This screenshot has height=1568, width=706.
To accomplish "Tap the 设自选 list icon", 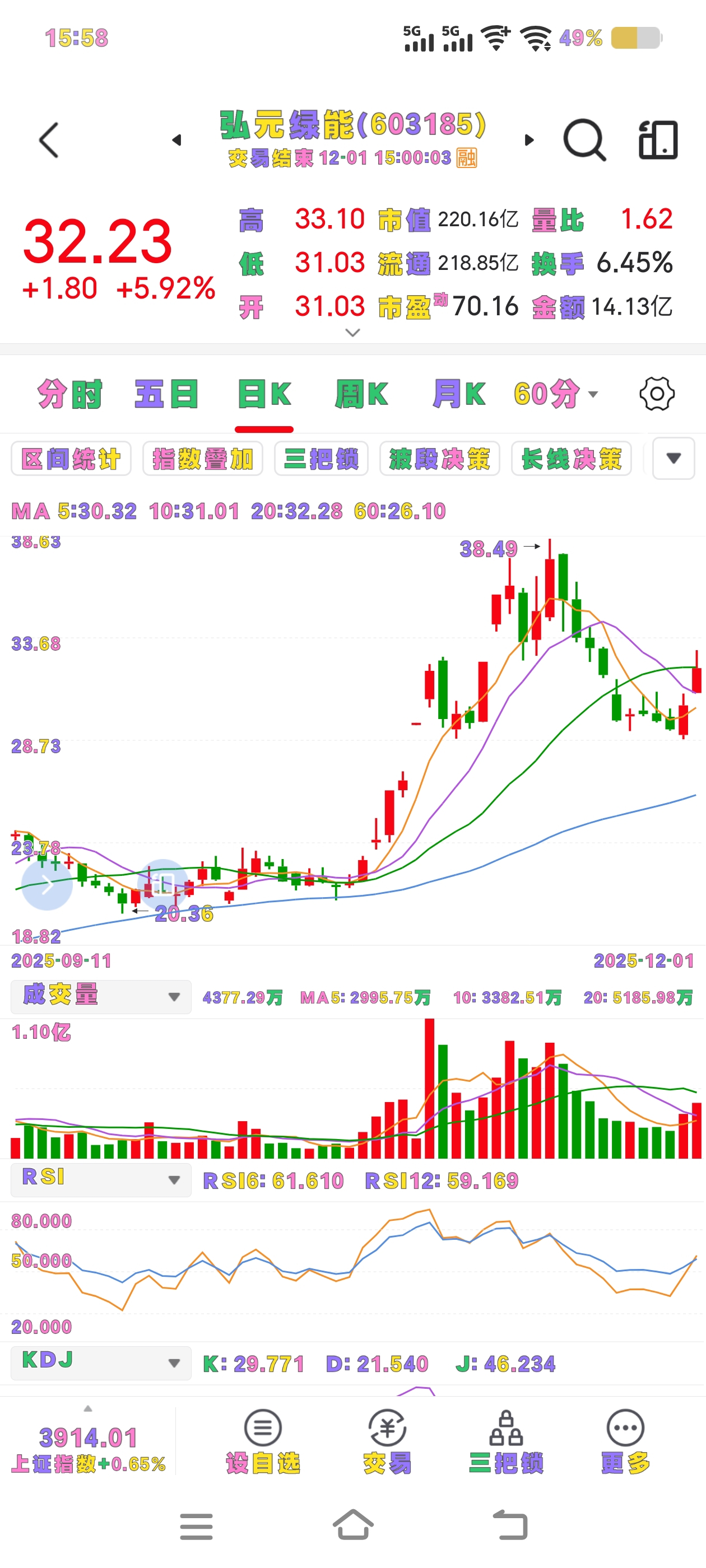I will [x=263, y=1428].
